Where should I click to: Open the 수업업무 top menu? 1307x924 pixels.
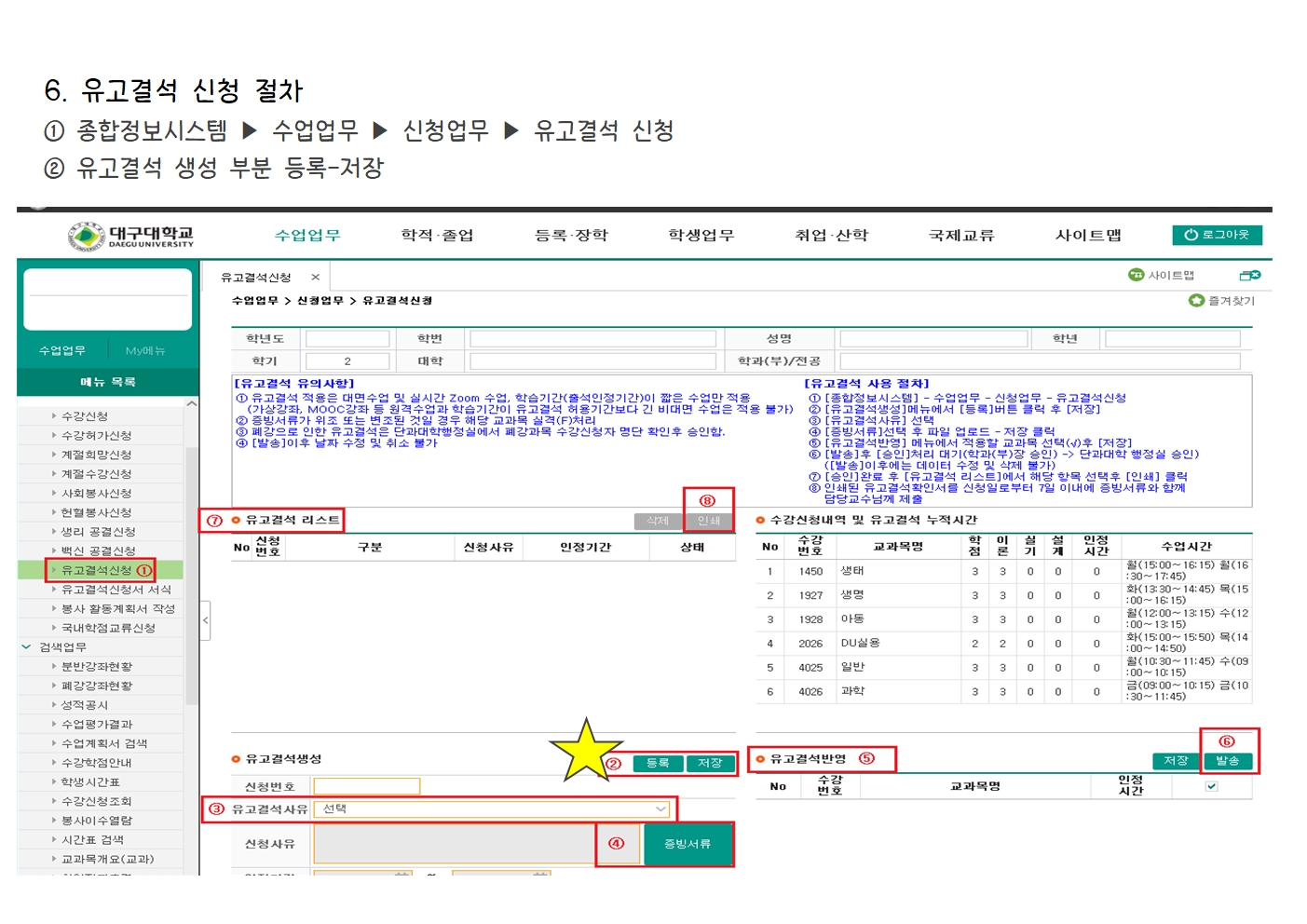[x=306, y=236]
